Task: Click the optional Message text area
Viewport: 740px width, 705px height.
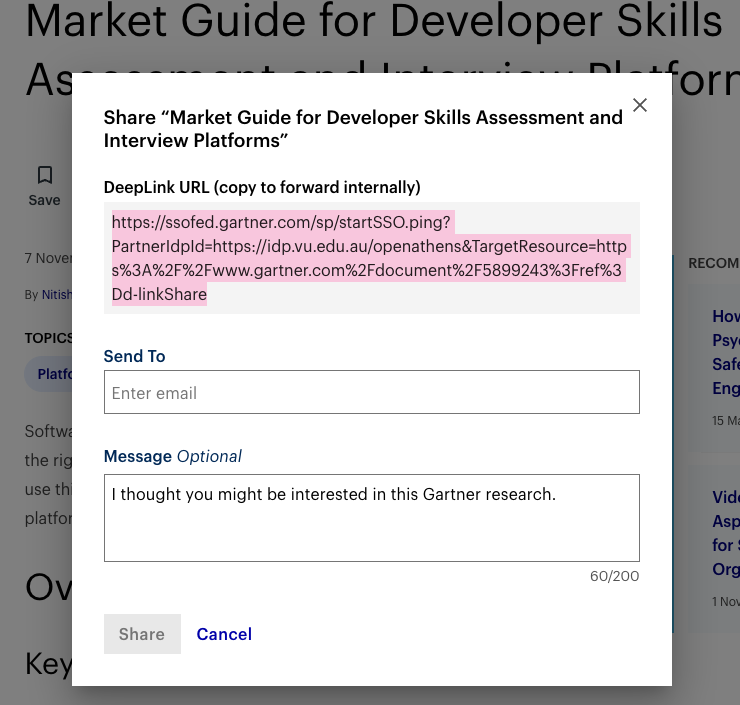Action: (x=371, y=518)
